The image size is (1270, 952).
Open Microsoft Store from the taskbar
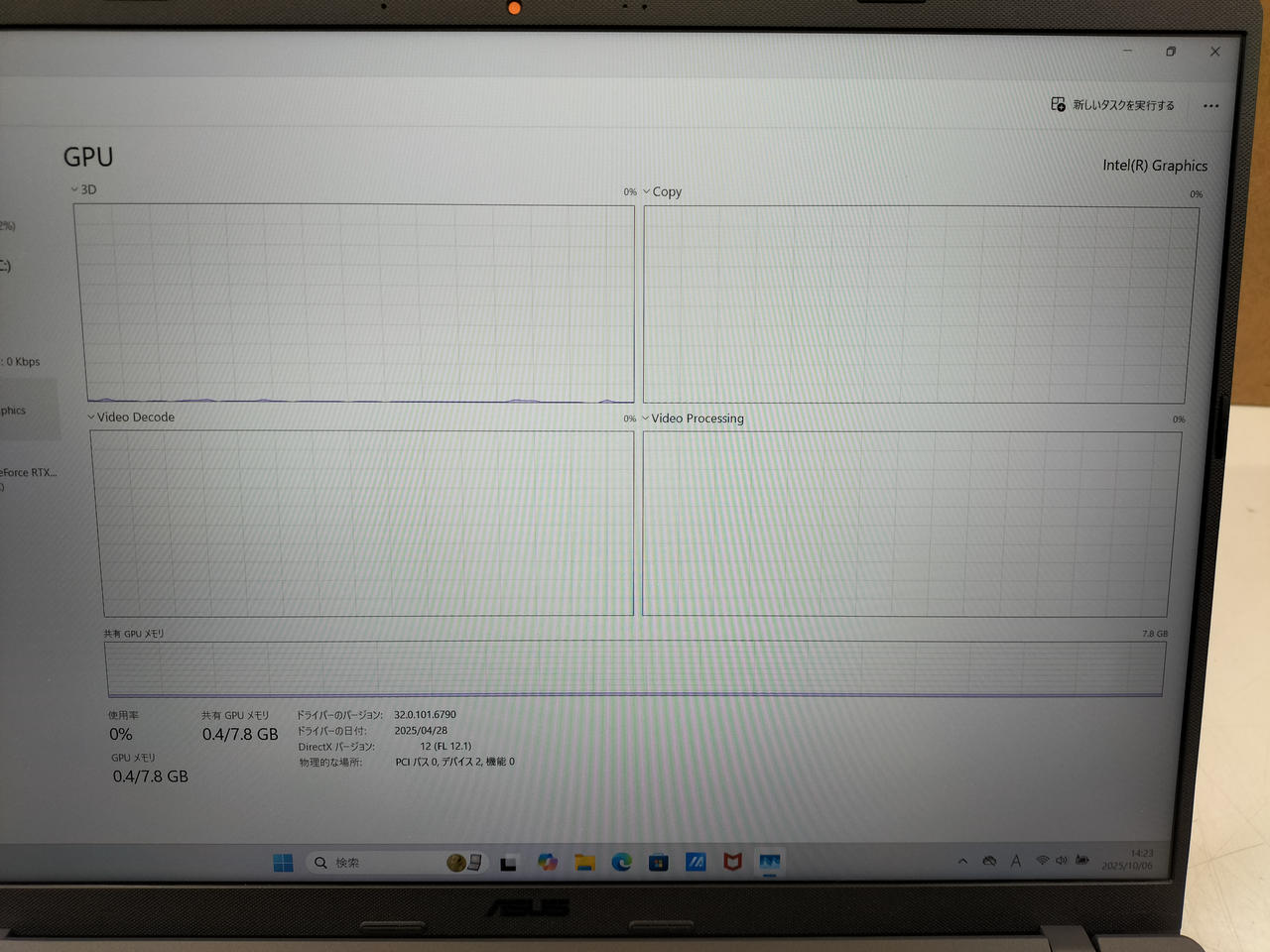[659, 863]
